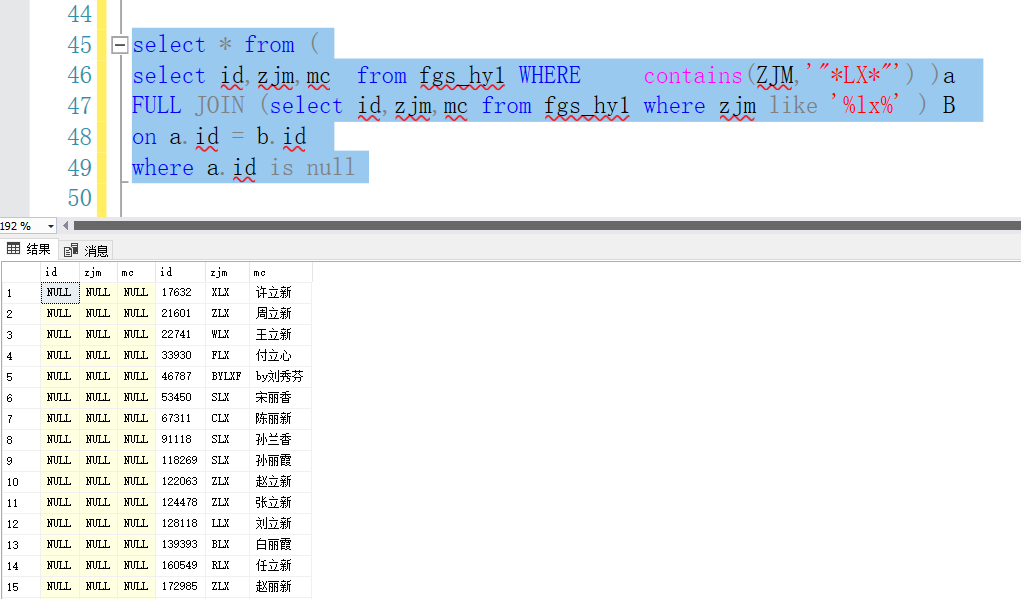Click the first zjm column header
Image resolution: width=1021 pixels, height=599 pixels.
tap(98, 272)
